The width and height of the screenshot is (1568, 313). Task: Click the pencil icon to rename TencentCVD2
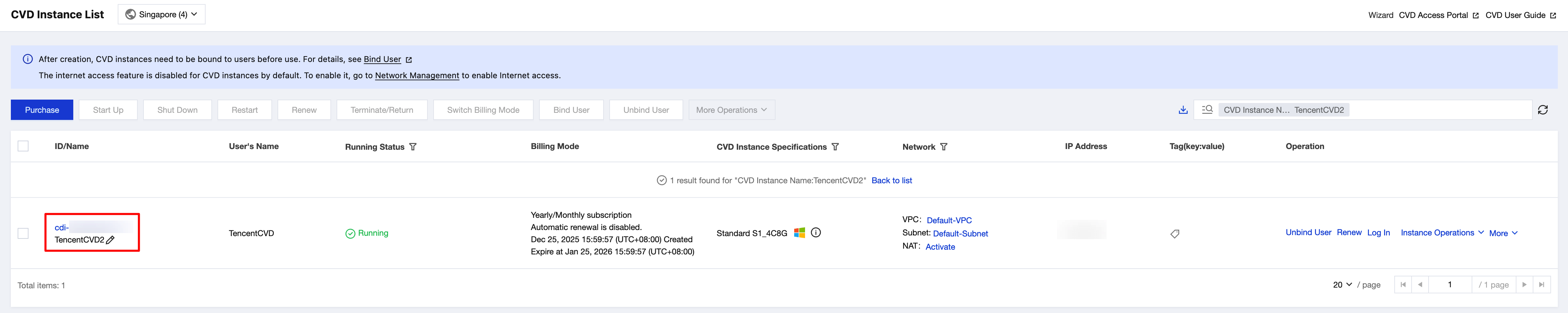pos(110,240)
